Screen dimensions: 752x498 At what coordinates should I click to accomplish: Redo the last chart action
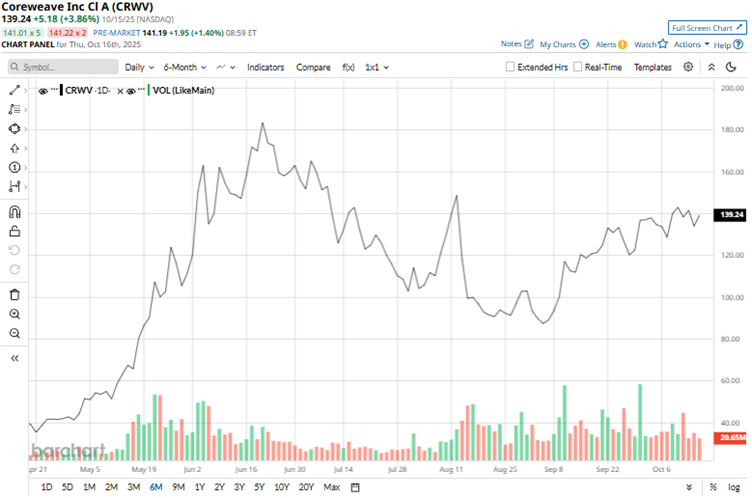[x=15, y=270]
